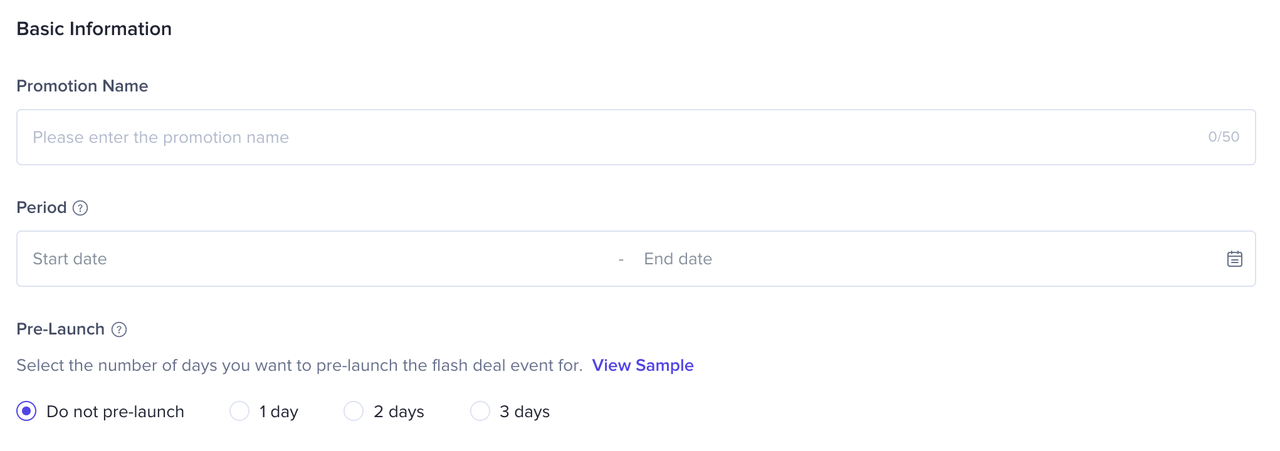Click the "3 days" option label text
The width and height of the screenshot is (1280, 451).
524,411
